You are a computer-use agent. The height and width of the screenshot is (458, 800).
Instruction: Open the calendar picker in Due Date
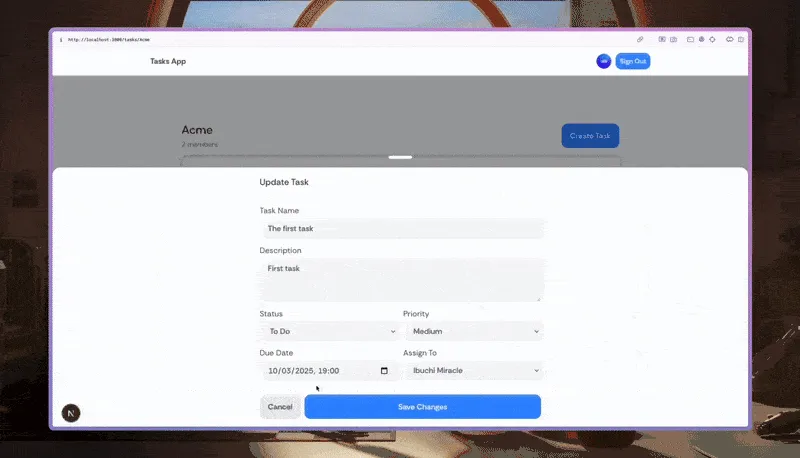click(384, 371)
